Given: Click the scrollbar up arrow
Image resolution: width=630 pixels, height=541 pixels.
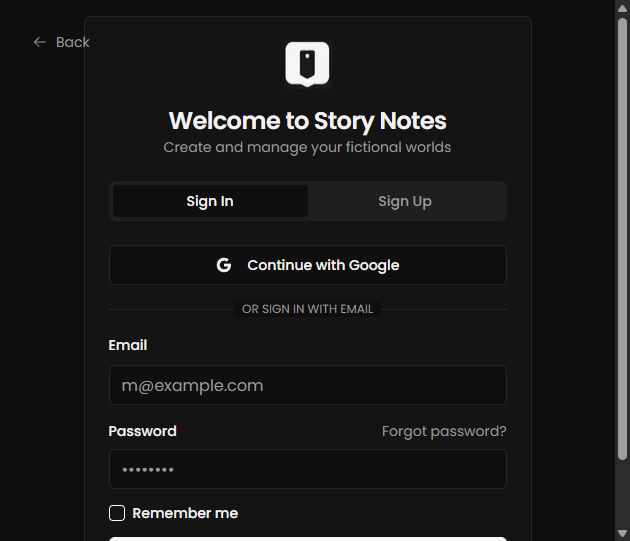Looking at the screenshot, I should point(622,9).
